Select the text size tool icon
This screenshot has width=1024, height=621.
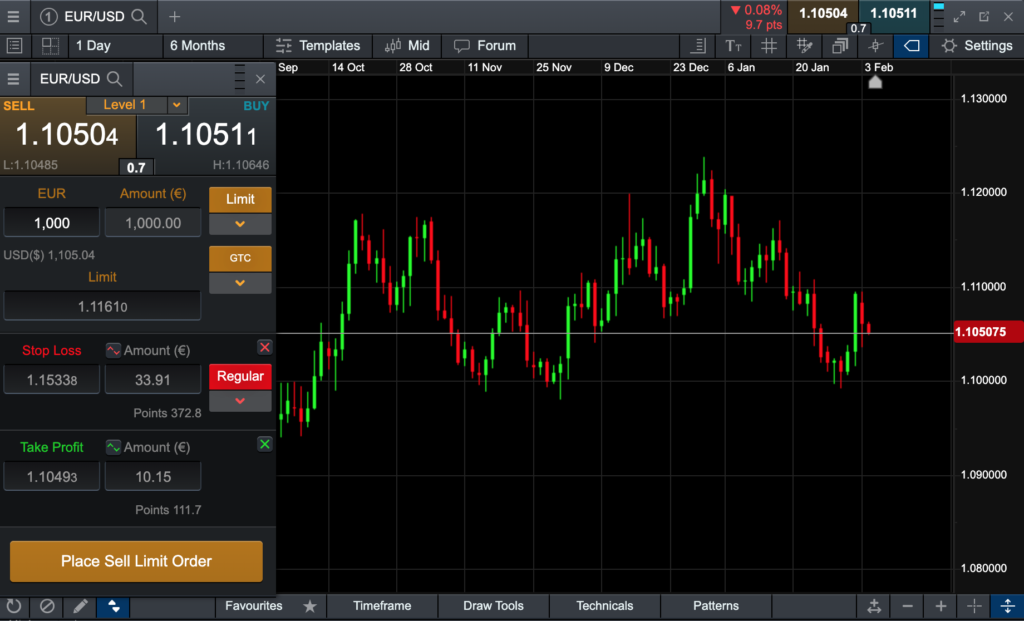pos(734,46)
